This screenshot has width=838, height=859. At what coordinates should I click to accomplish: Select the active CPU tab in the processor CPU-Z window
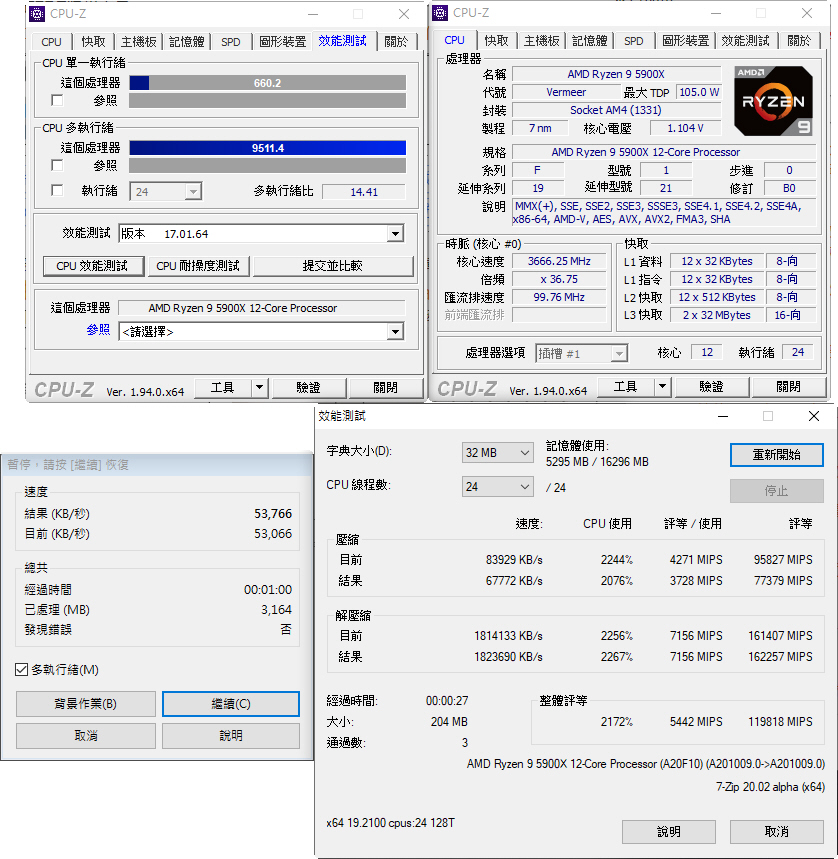tap(455, 40)
